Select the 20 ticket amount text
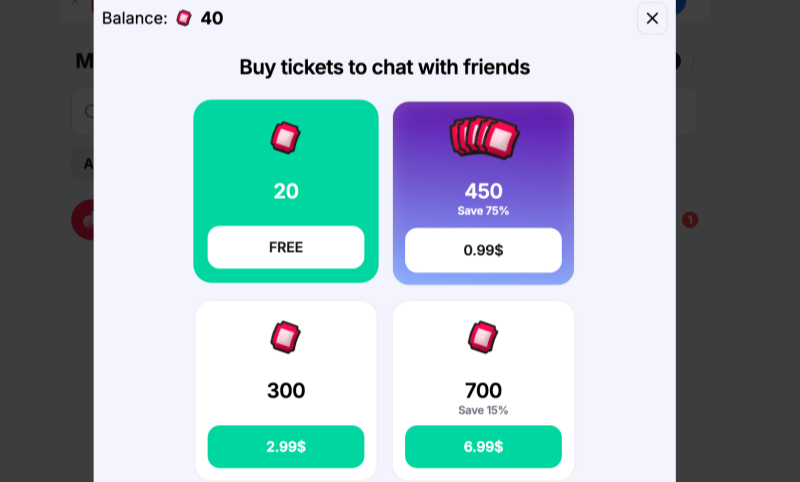This screenshot has width=800, height=482. click(x=286, y=191)
